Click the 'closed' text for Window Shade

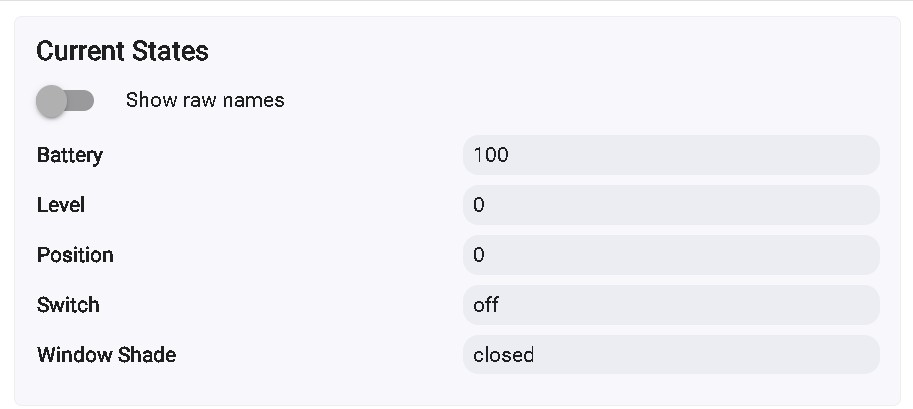pos(504,355)
